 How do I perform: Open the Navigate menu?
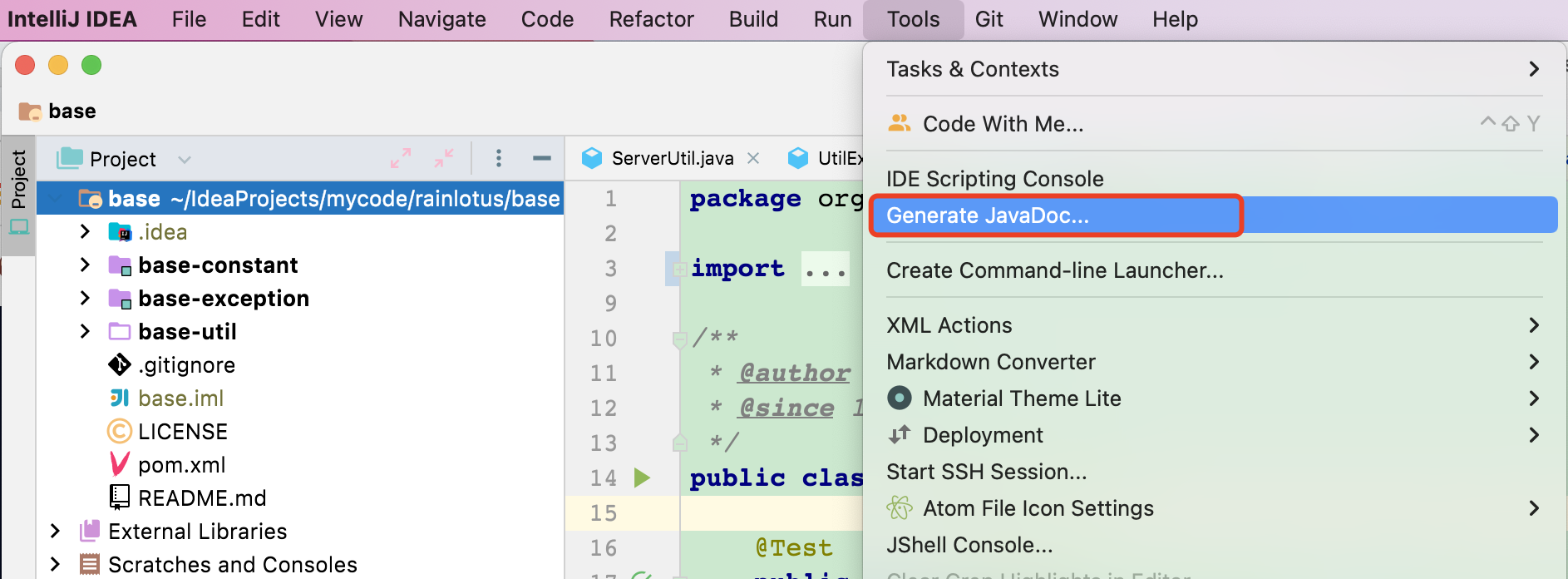tap(441, 19)
